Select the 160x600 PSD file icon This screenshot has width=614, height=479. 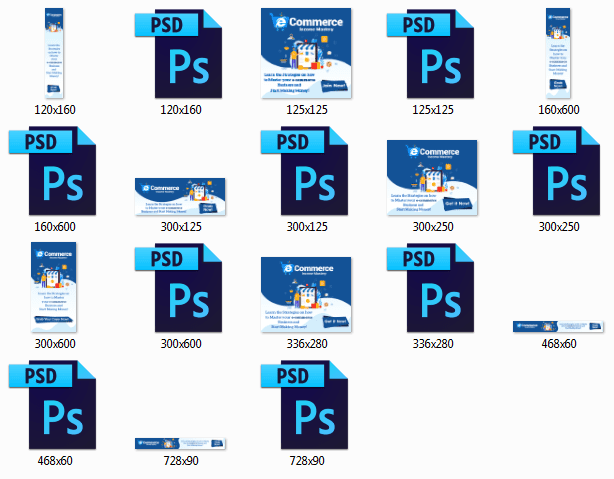click(x=52, y=171)
